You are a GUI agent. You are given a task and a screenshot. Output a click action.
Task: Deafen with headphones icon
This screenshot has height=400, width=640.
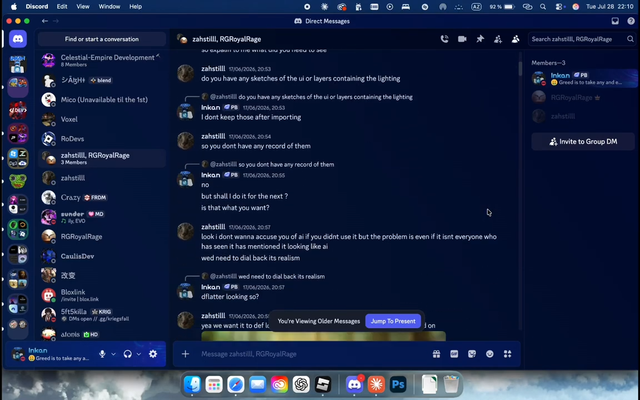point(128,354)
